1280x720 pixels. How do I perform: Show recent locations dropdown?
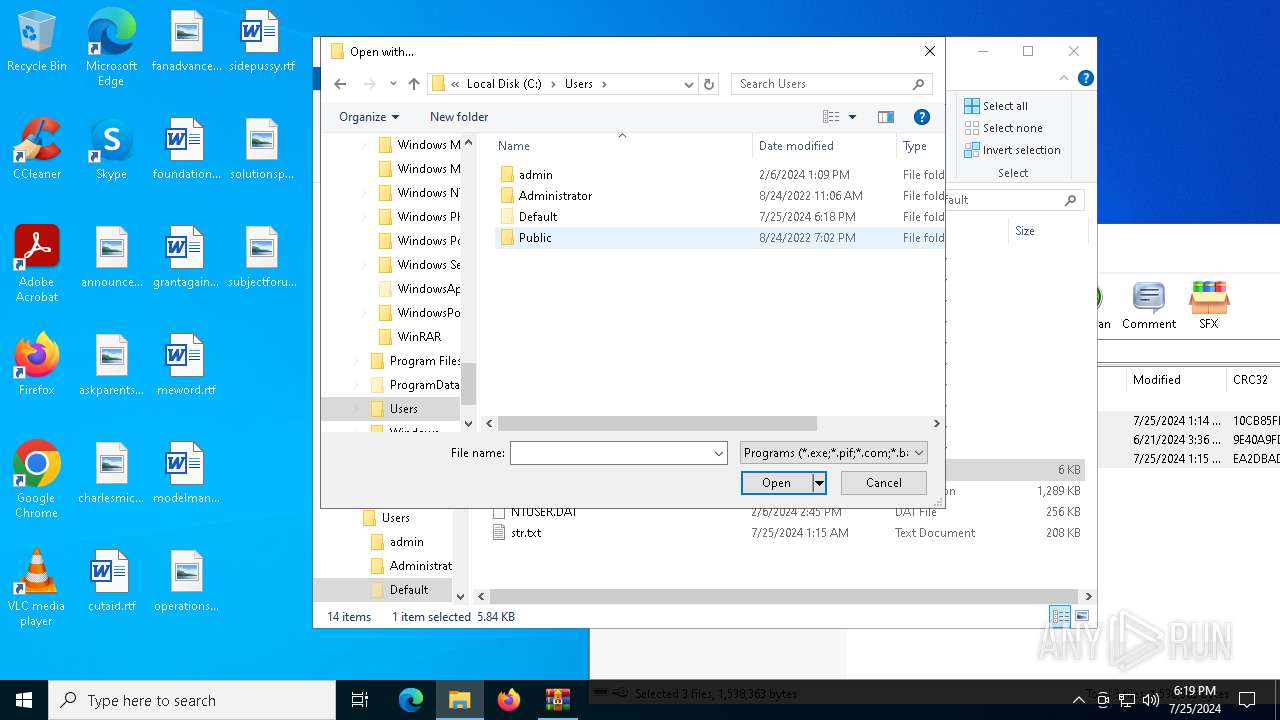[393, 84]
